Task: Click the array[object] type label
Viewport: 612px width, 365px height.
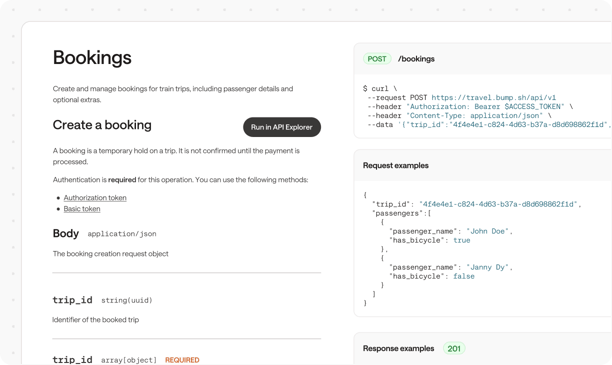Action: click(x=129, y=360)
